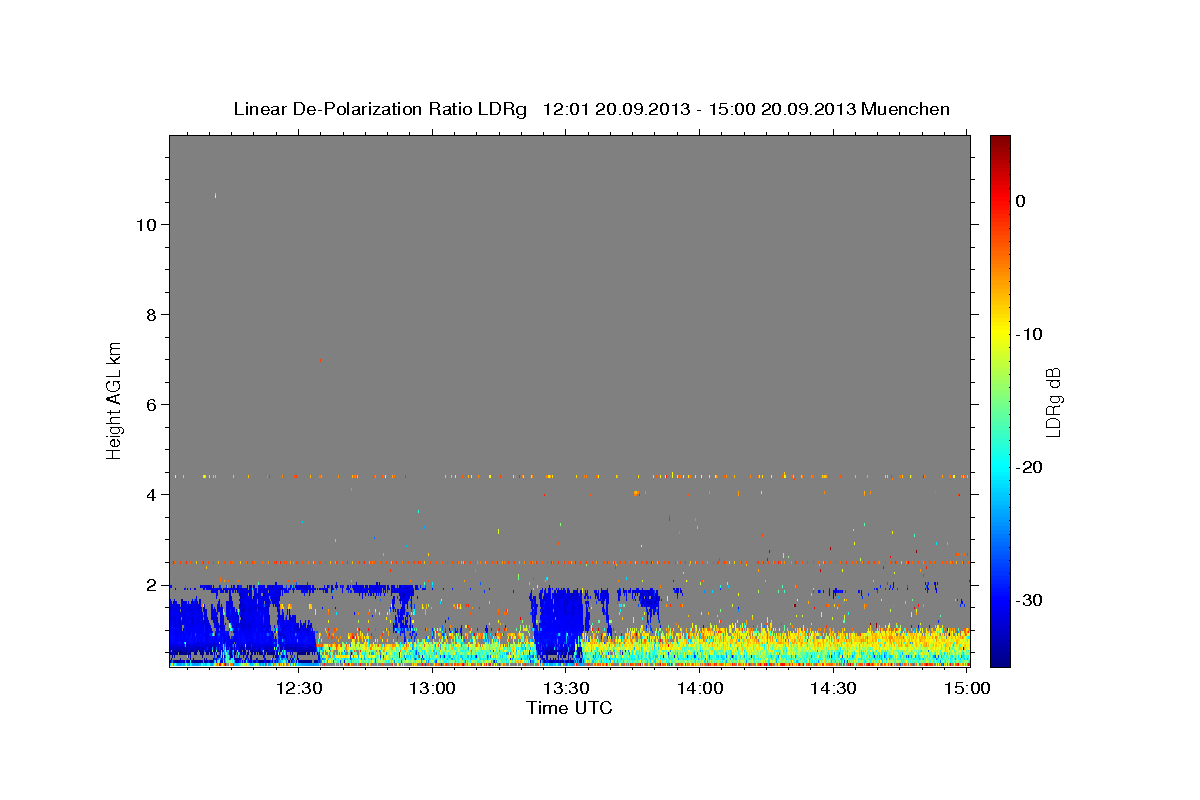1200x800 pixels.
Task: Click the '12:30' time tick label
Action: point(300,688)
